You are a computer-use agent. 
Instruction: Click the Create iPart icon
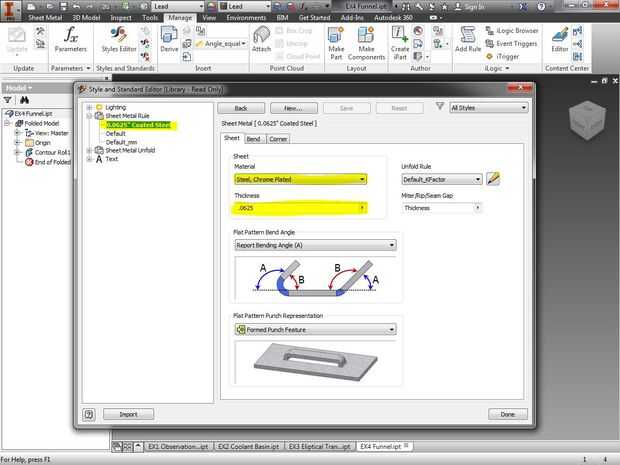click(400, 43)
